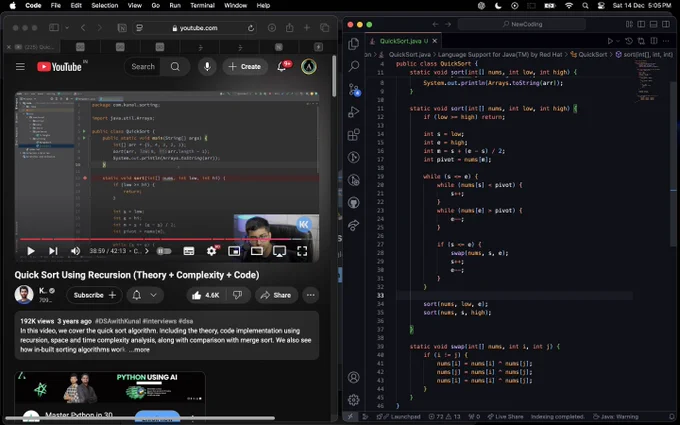Enter fullscreen on the YouTube player
680x425 pixels.
(302, 251)
